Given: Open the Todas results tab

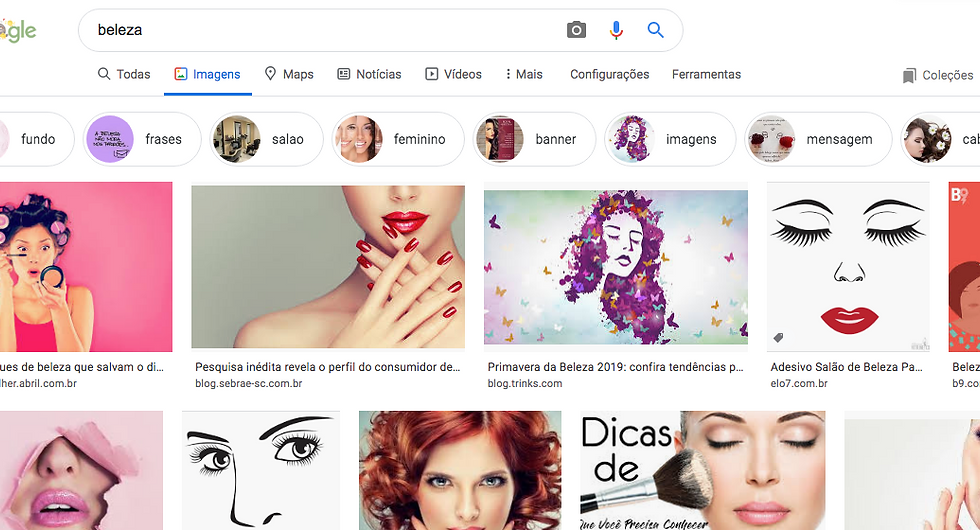Looking at the screenshot, I should (x=124, y=74).
